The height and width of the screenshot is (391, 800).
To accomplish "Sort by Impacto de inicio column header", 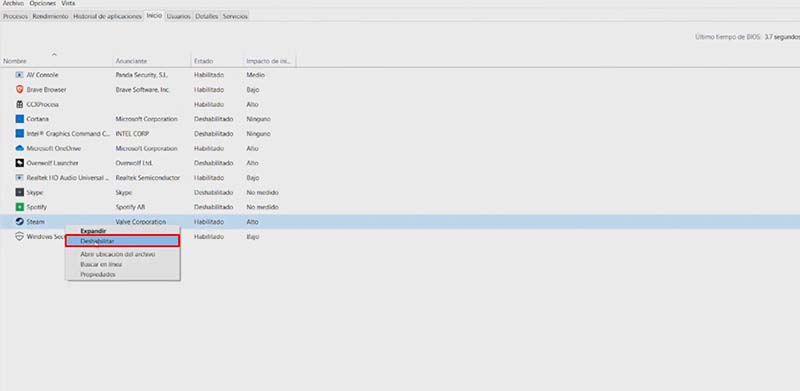I will click(268, 61).
